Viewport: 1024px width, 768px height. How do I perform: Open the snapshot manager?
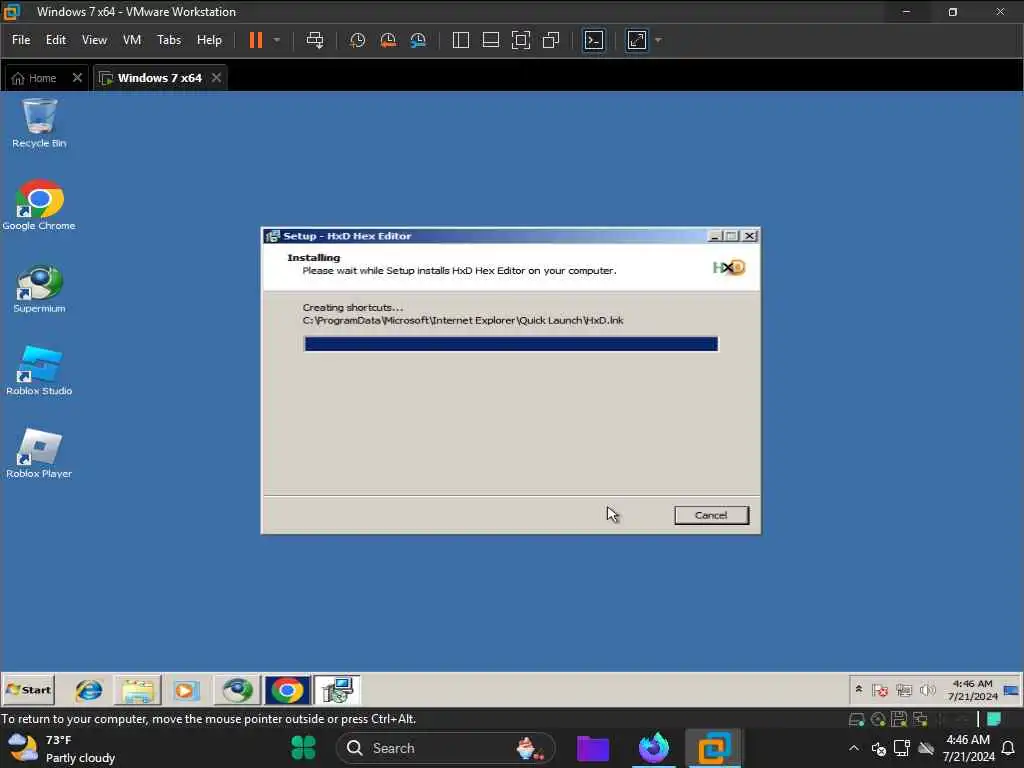[x=418, y=40]
